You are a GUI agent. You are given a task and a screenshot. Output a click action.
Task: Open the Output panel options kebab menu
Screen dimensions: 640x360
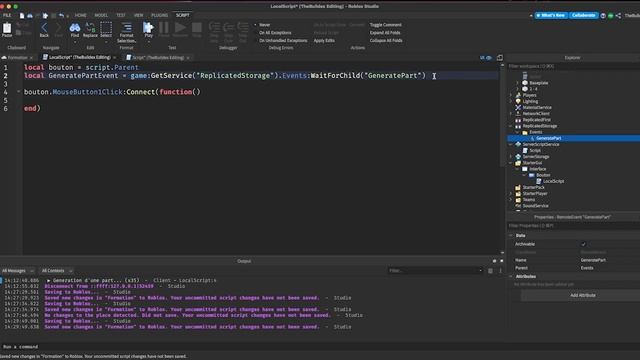tap(500, 271)
